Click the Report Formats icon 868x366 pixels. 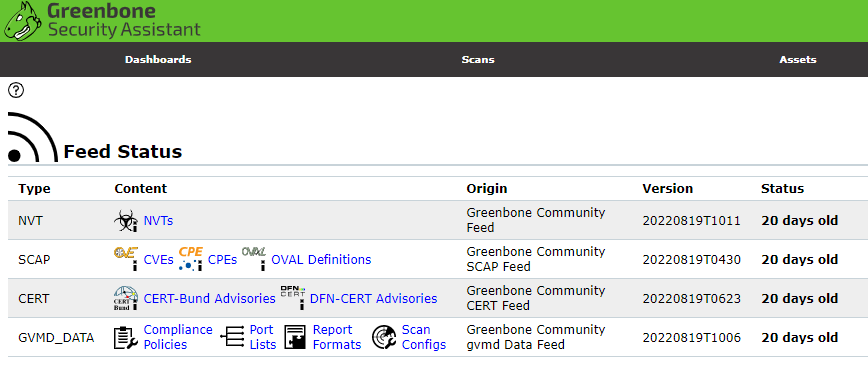click(295, 337)
